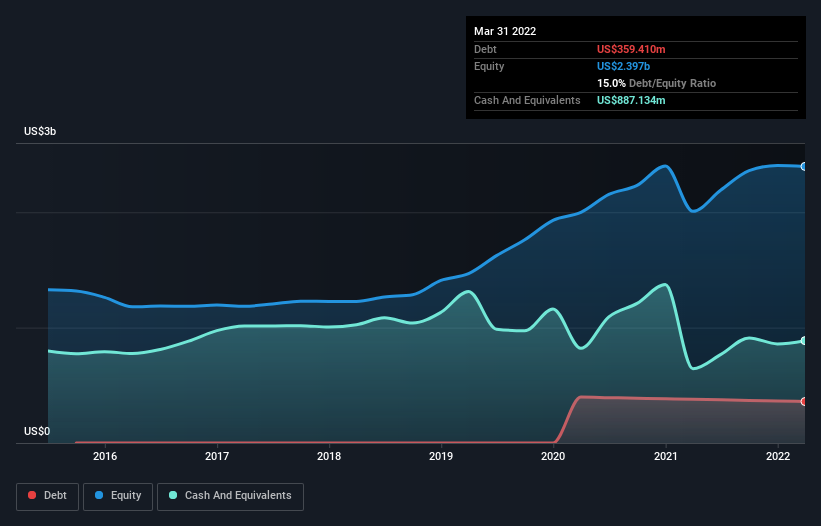
Task: Click the blue Equity endpoint marker
Action: pos(804,166)
